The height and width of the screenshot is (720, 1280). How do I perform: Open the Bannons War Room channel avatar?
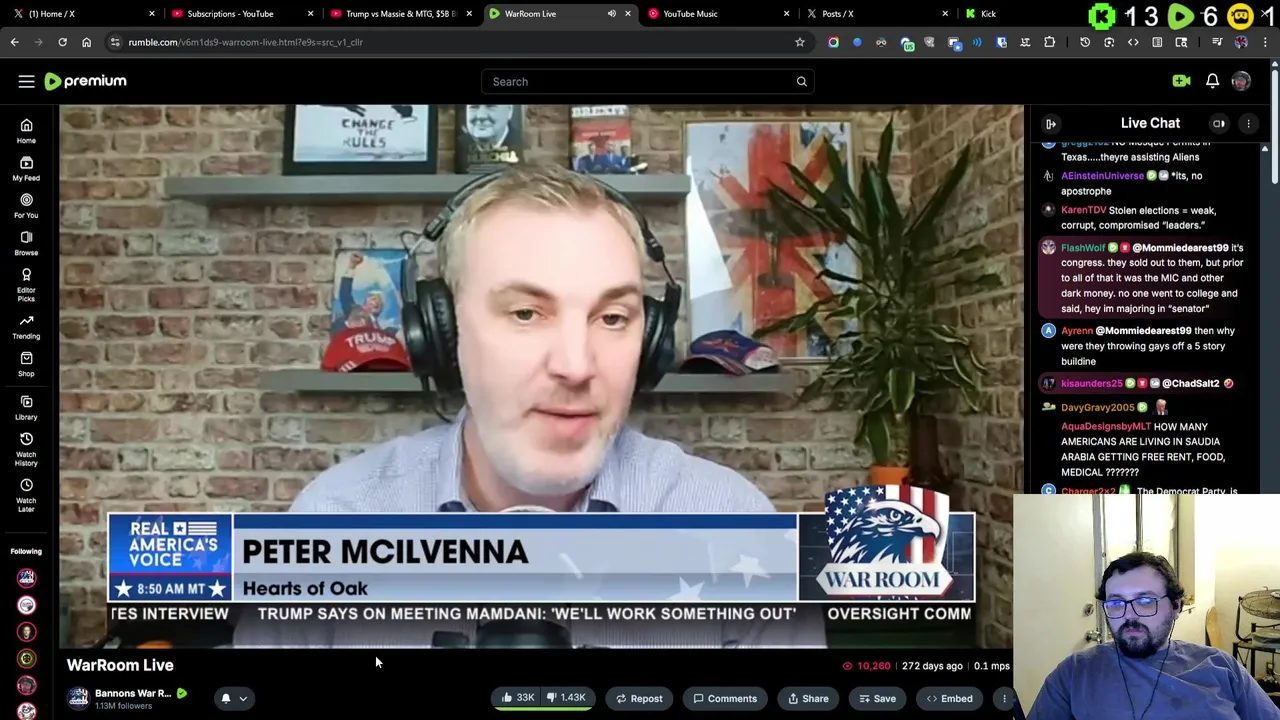[78, 698]
